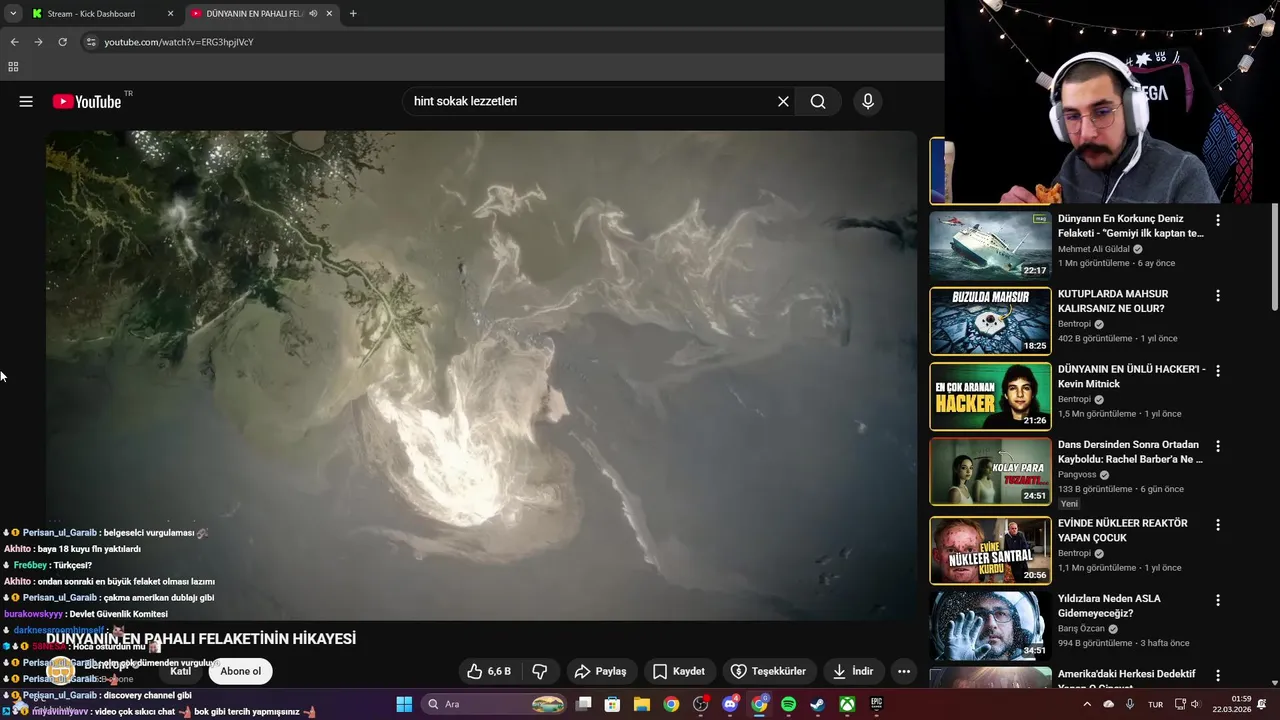Mute the YouTube tab via speaker icon
The height and width of the screenshot is (720, 1280).
313,14
